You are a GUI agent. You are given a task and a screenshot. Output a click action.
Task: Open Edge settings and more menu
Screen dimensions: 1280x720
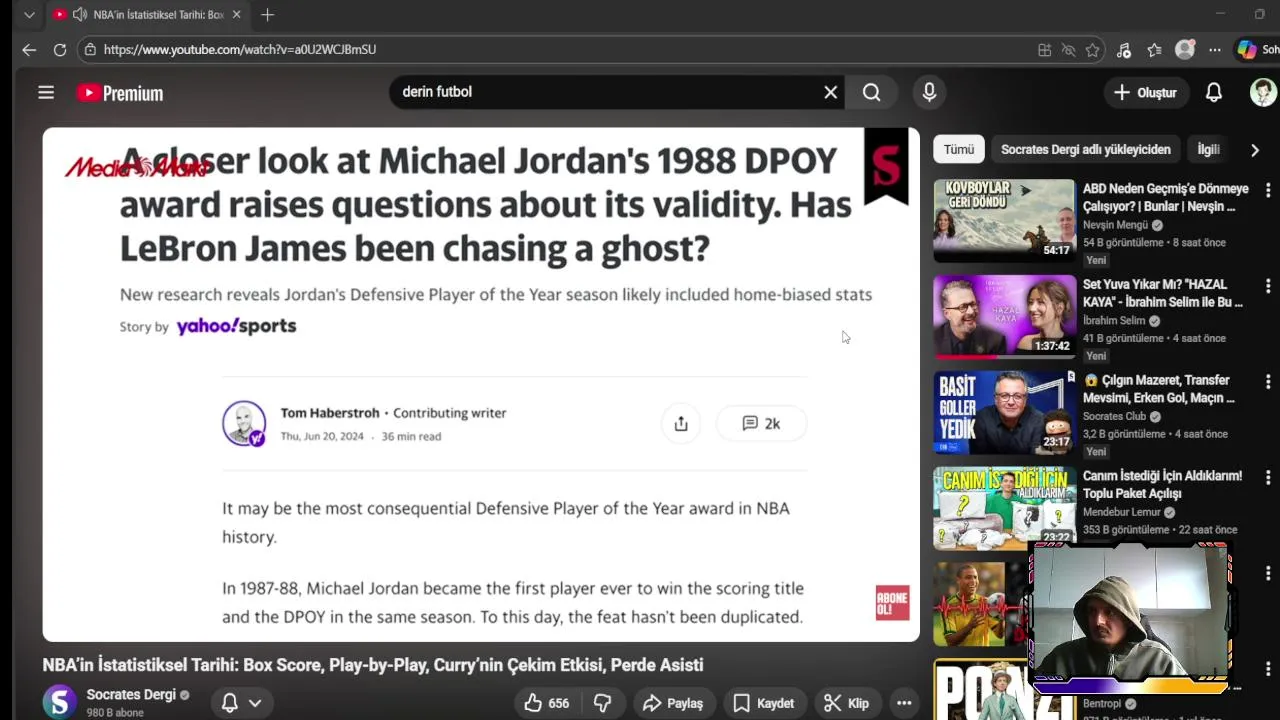pos(1214,50)
